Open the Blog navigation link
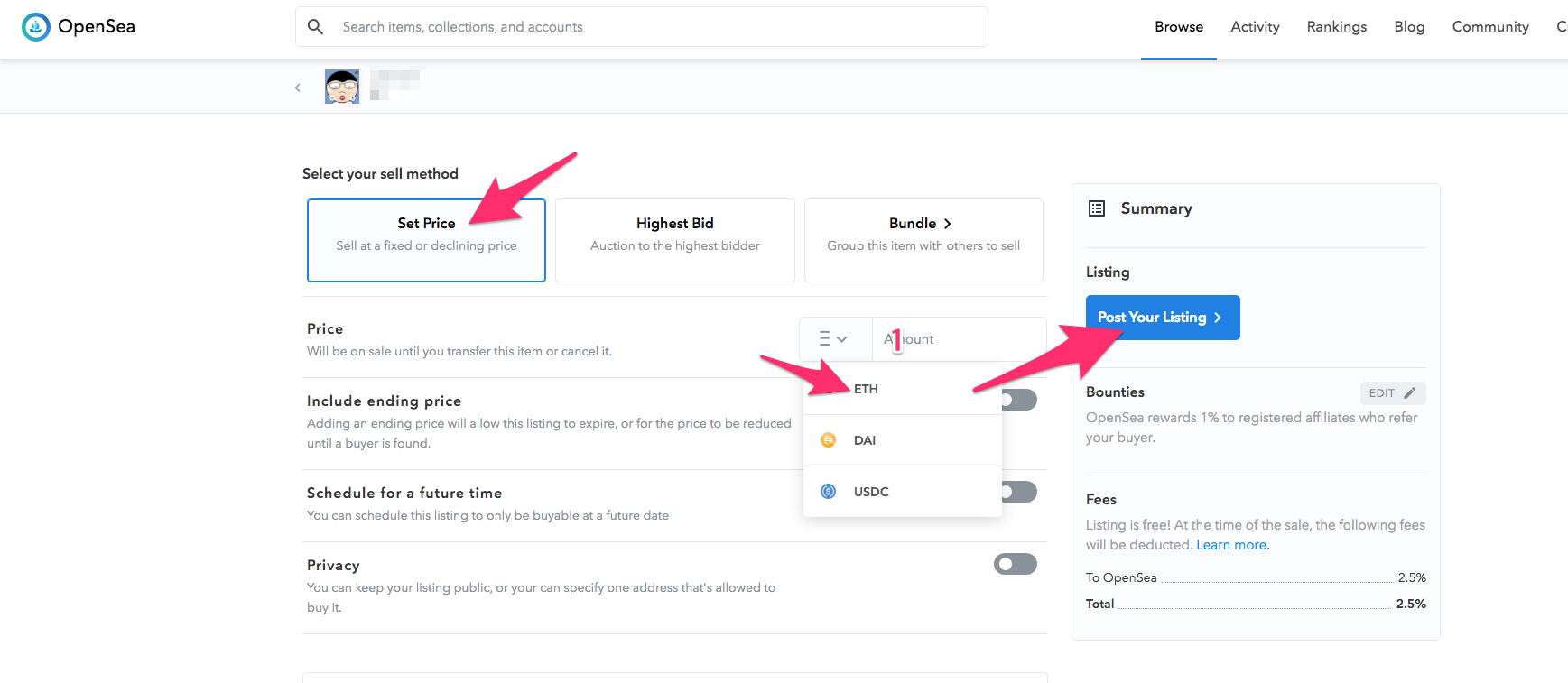Screen dimensions: 1568x683 click(1409, 27)
